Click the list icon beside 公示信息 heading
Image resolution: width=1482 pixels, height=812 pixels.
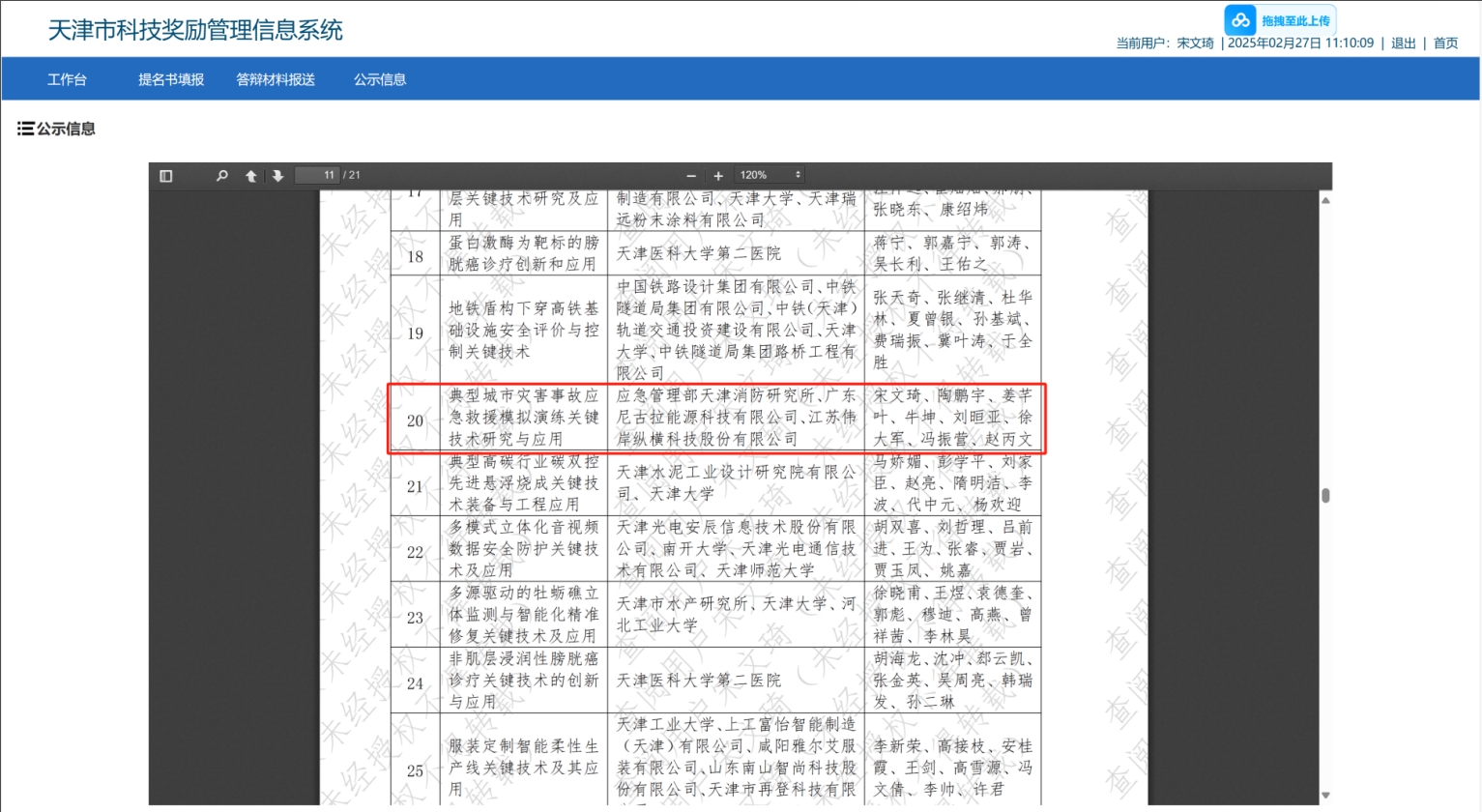(25, 129)
